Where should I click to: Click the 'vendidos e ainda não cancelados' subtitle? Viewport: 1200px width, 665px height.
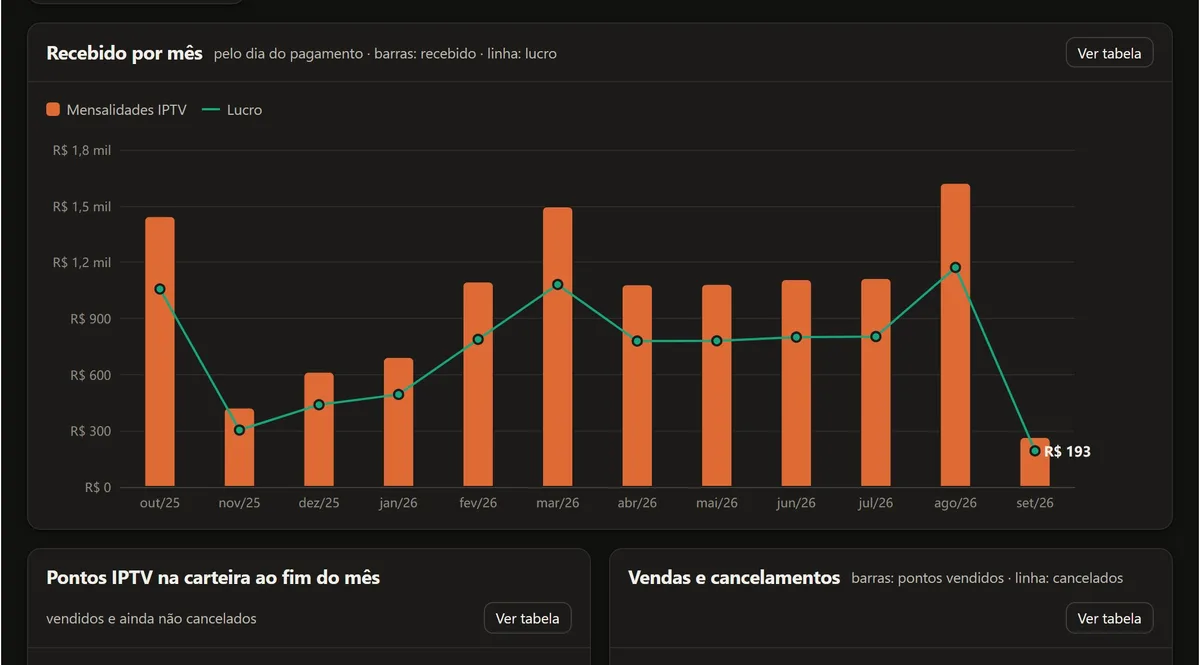[x=151, y=618]
